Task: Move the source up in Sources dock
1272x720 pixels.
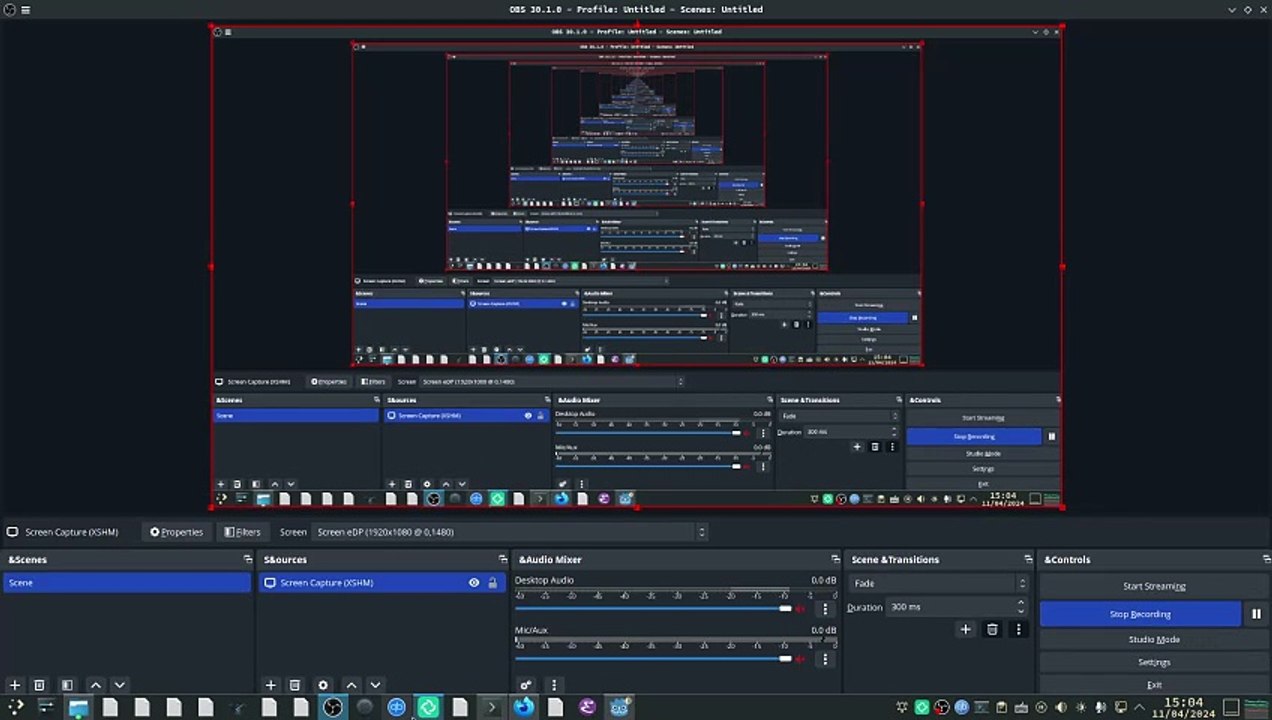Action: pyautogui.click(x=351, y=685)
